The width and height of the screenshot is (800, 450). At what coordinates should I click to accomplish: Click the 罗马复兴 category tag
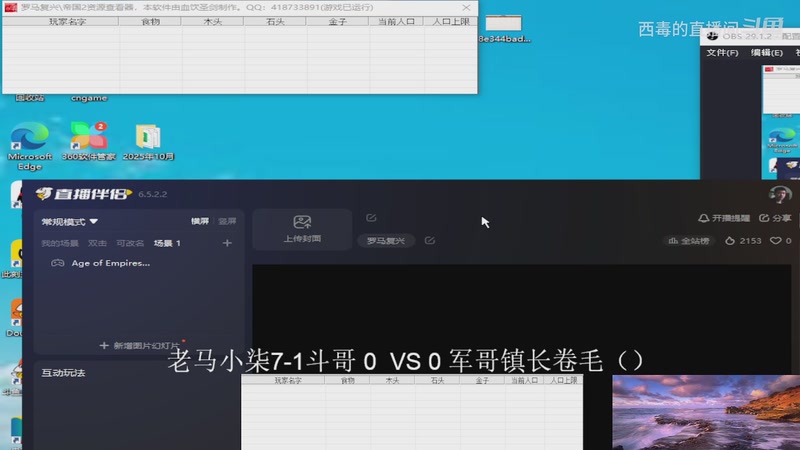click(x=385, y=241)
